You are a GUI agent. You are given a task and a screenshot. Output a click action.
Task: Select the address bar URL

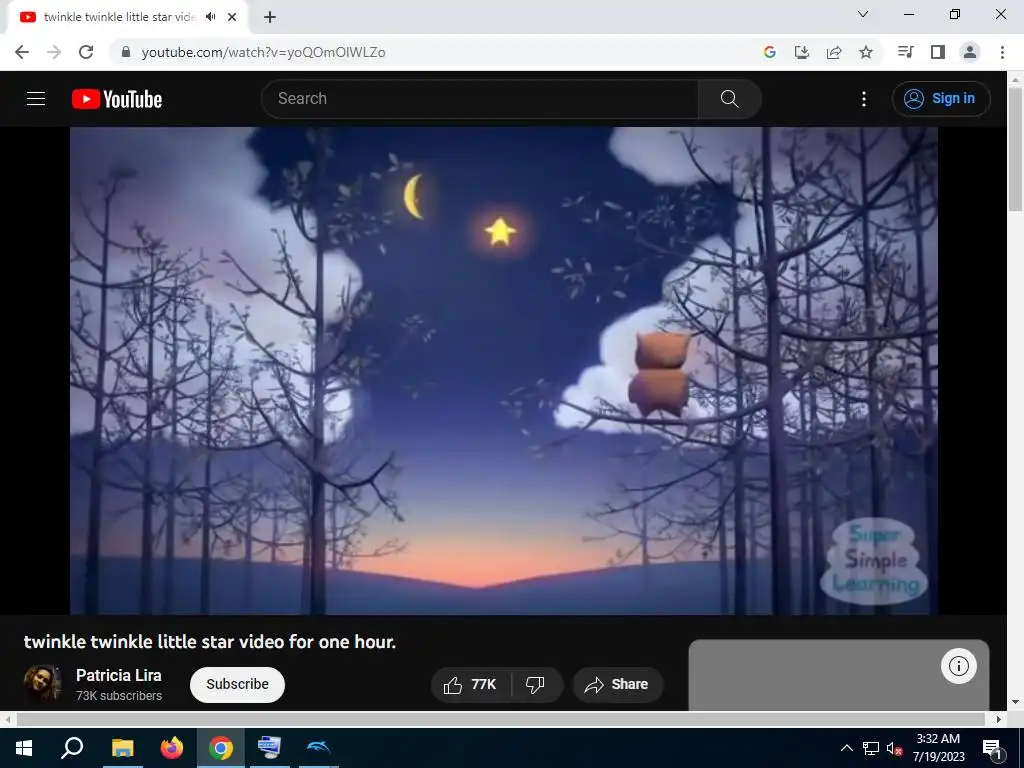(263, 52)
